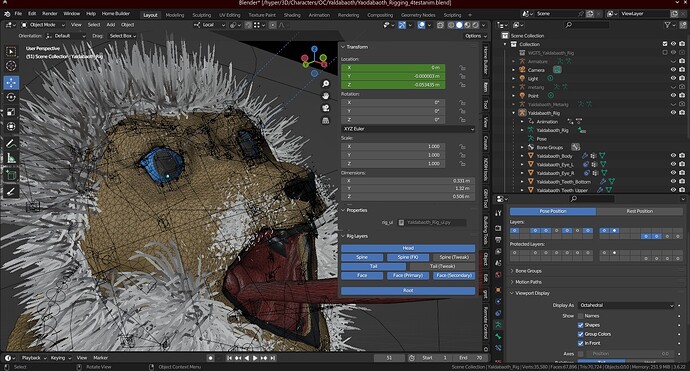The image size is (690, 371).
Task: Toggle the Names show checkbox
Action: (580, 316)
